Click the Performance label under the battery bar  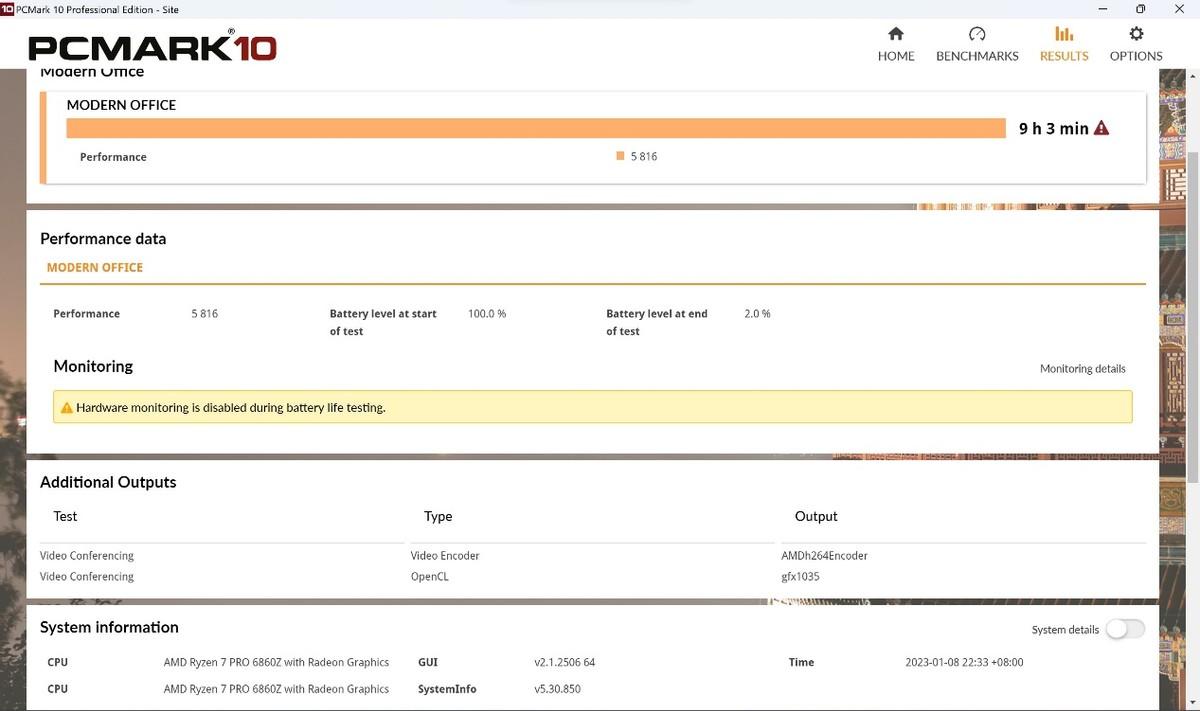113,157
